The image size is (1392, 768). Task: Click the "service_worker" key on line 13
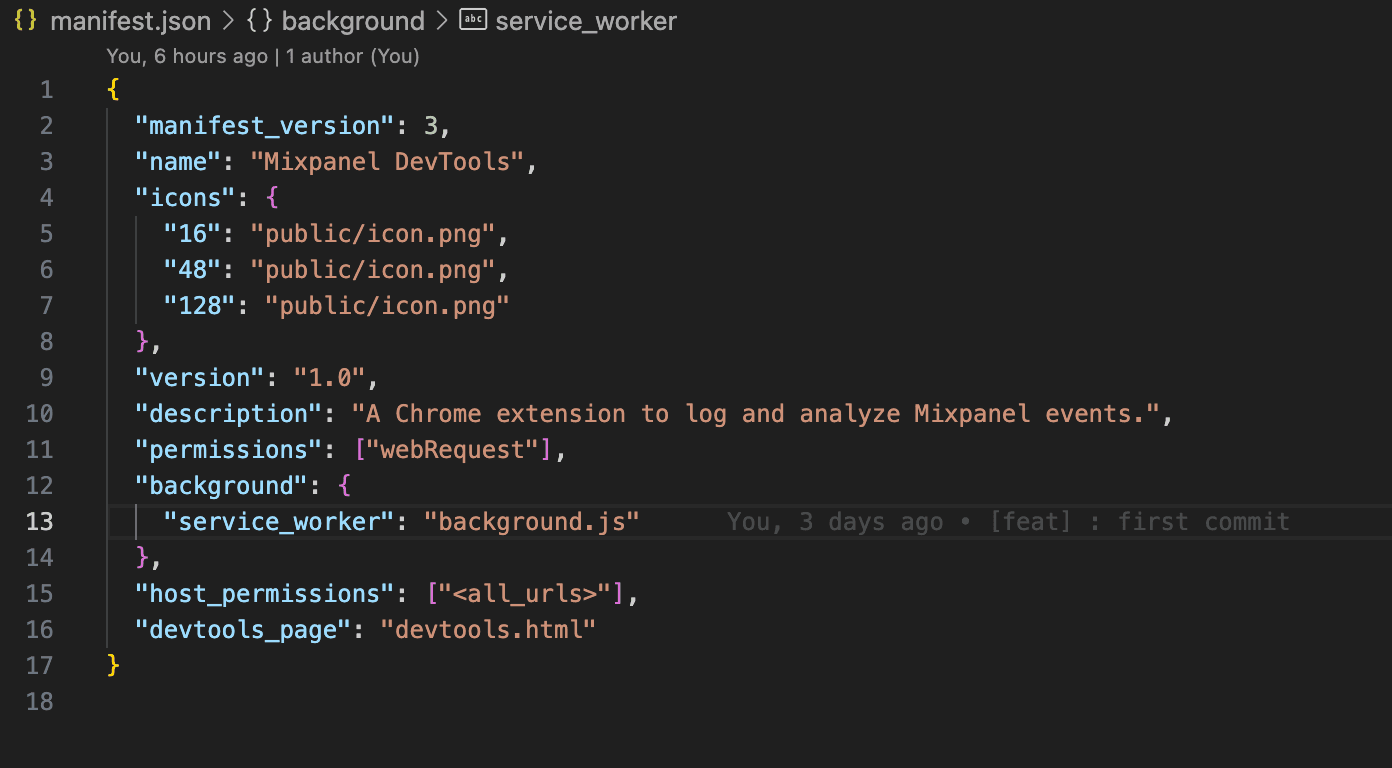[279, 522]
